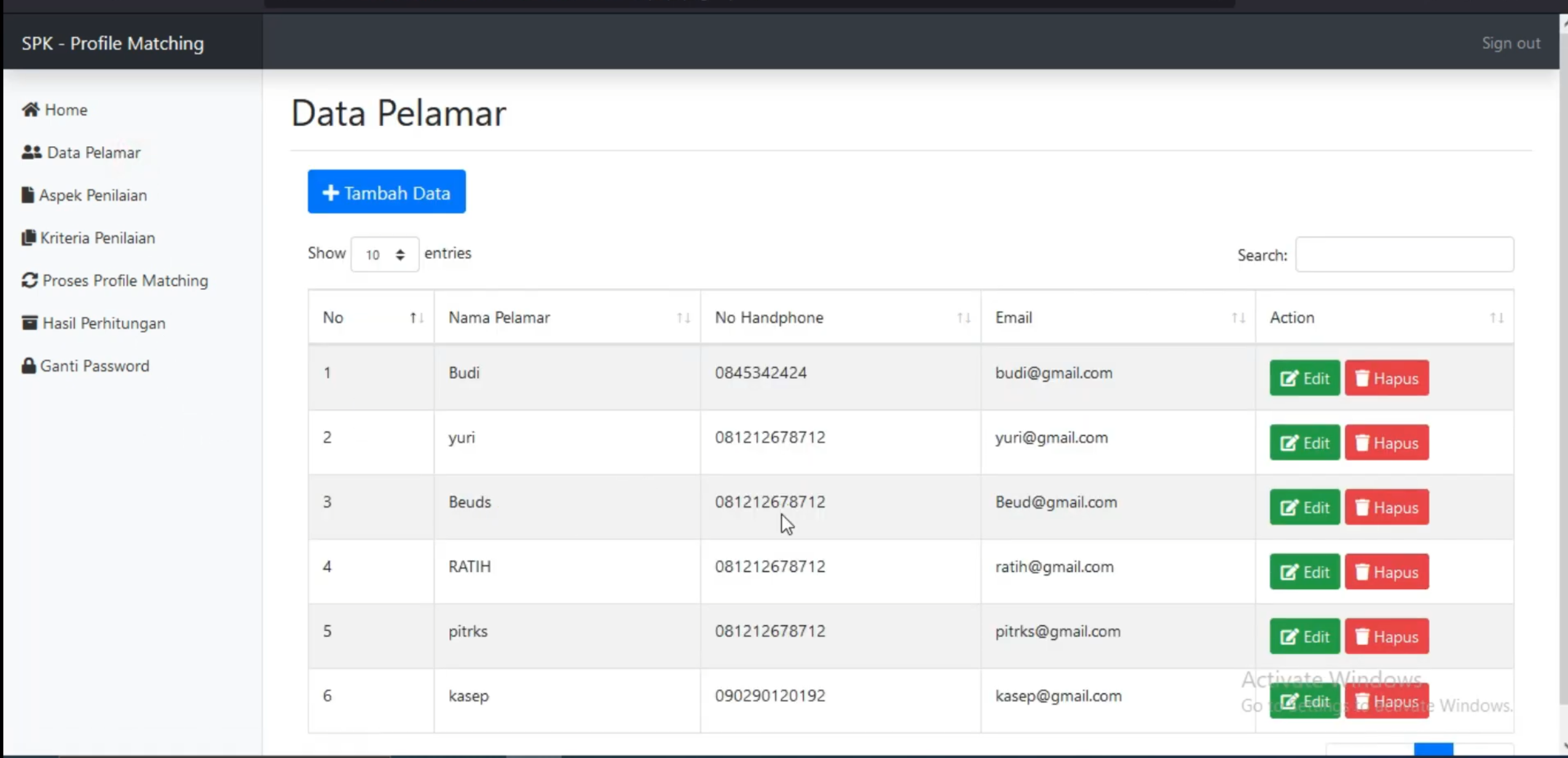Edit the Beuds applicant row
Viewport: 1568px width, 758px height.
tap(1305, 507)
